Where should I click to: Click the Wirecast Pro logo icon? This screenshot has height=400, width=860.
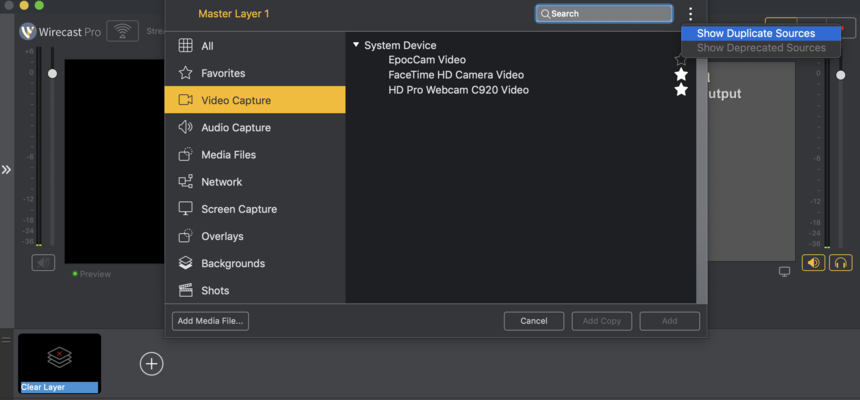tap(28, 32)
